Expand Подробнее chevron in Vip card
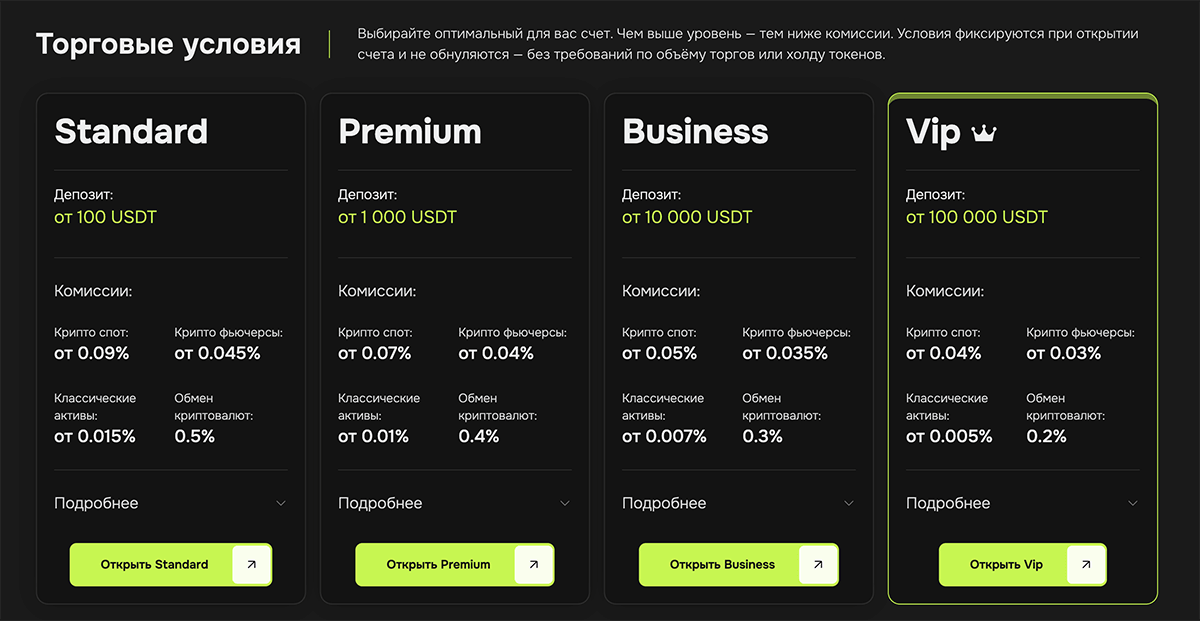This screenshot has height=621, width=1200. click(1133, 504)
